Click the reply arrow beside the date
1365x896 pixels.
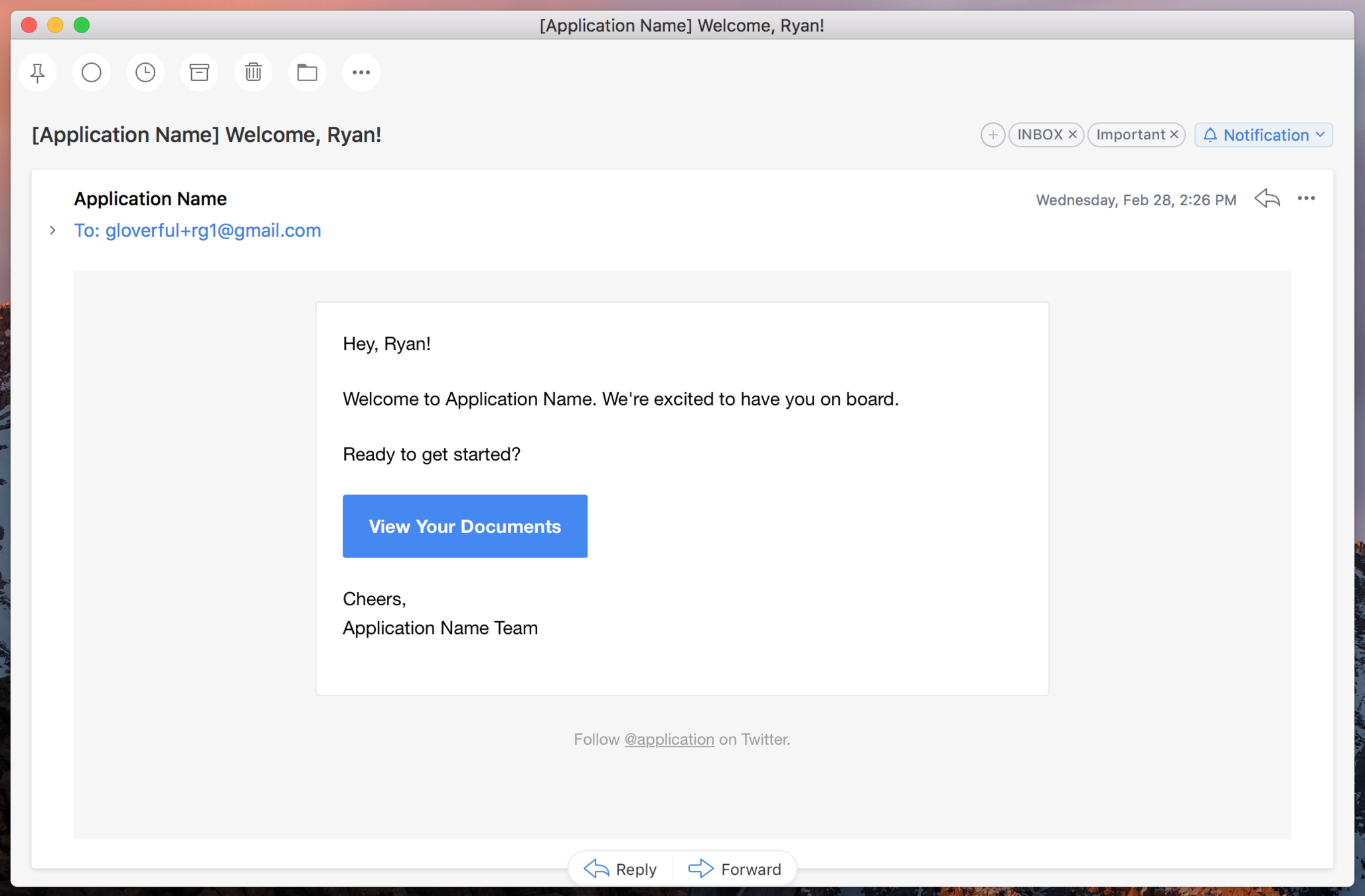[1267, 198]
